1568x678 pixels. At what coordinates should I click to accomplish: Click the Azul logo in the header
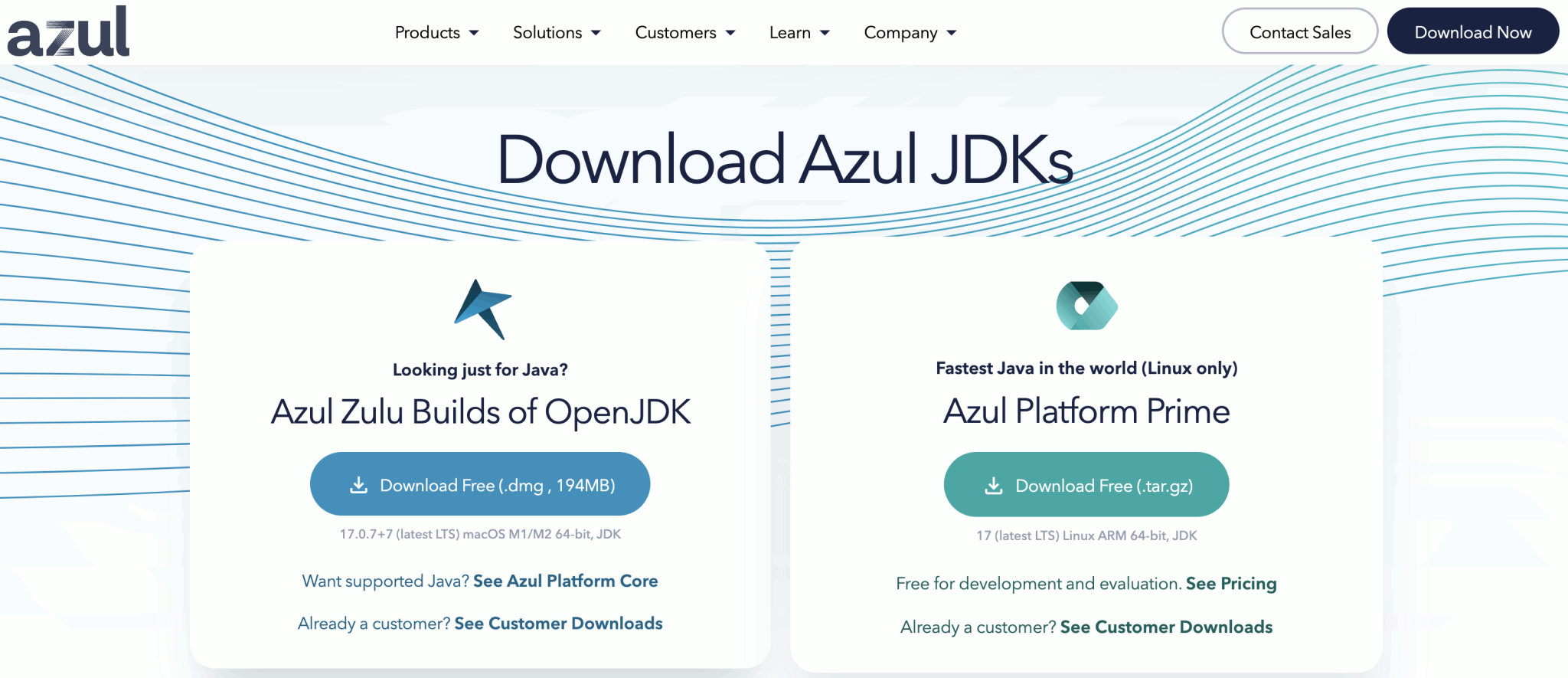coord(68,32)
